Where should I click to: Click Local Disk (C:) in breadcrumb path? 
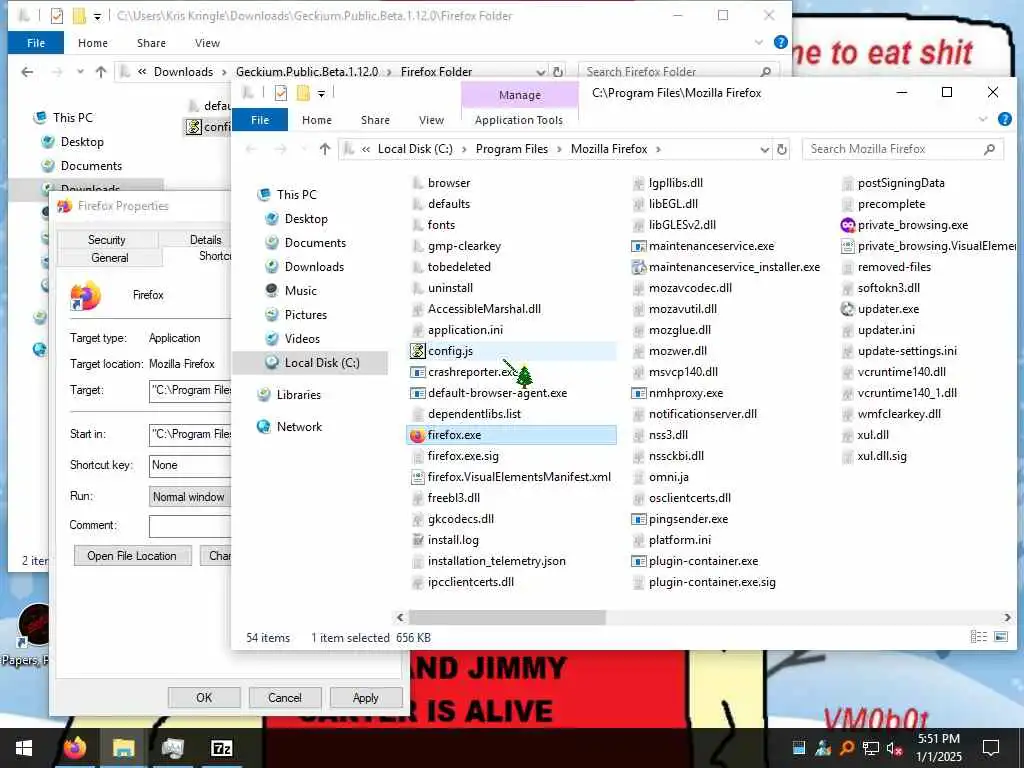tap(415, 149)
